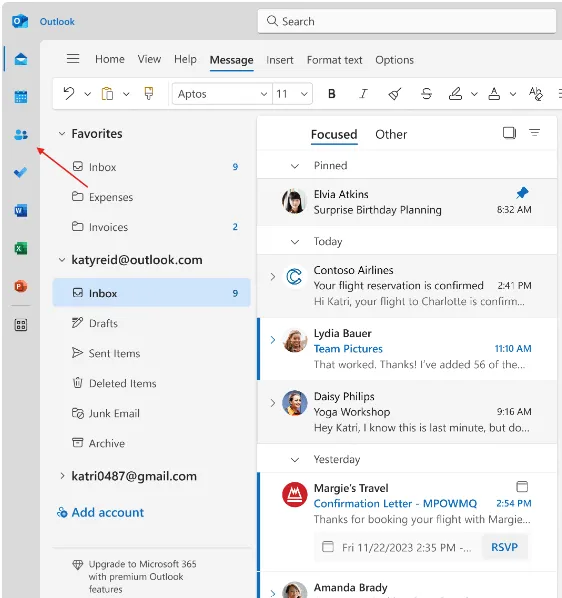This screenshot has height=598, width=562.
Task: Launch Word from the app rail
Action: pyautogui.click(x=21, y=210)
